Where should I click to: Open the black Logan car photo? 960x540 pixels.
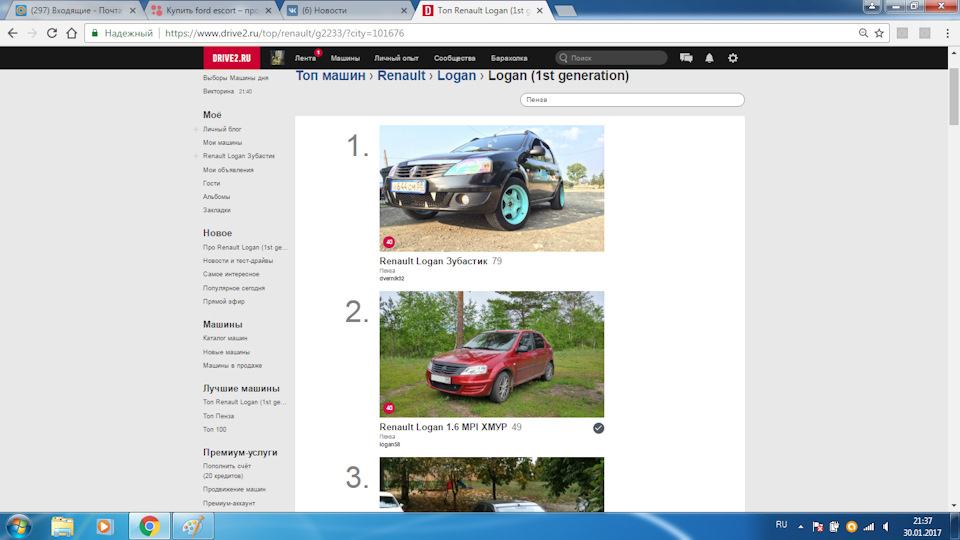[492, 189]
